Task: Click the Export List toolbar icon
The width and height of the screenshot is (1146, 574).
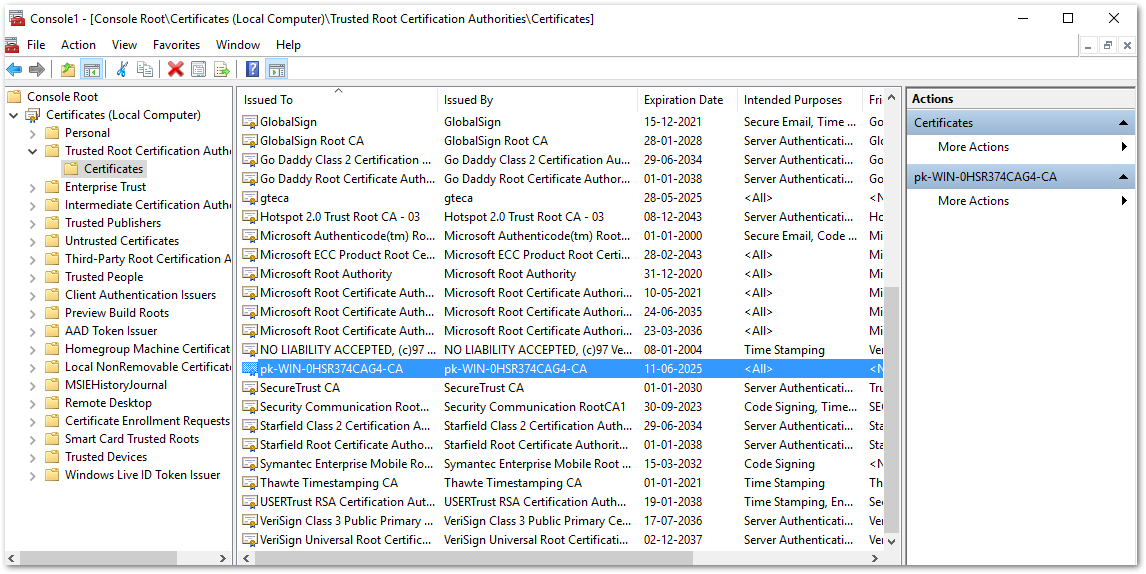Action: click(222, 69)
